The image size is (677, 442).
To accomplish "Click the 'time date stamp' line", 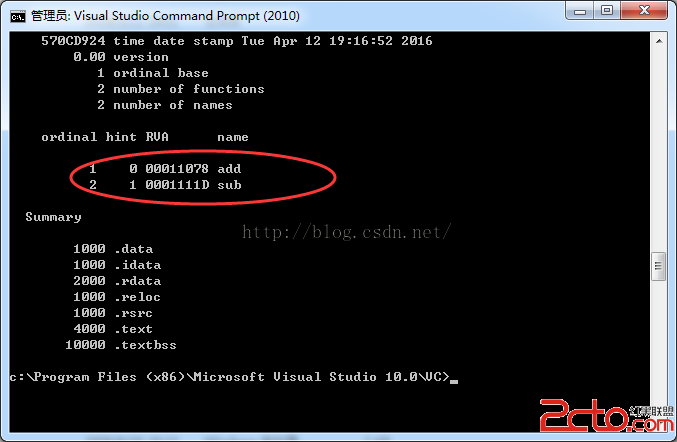I will tap(237, 41).
